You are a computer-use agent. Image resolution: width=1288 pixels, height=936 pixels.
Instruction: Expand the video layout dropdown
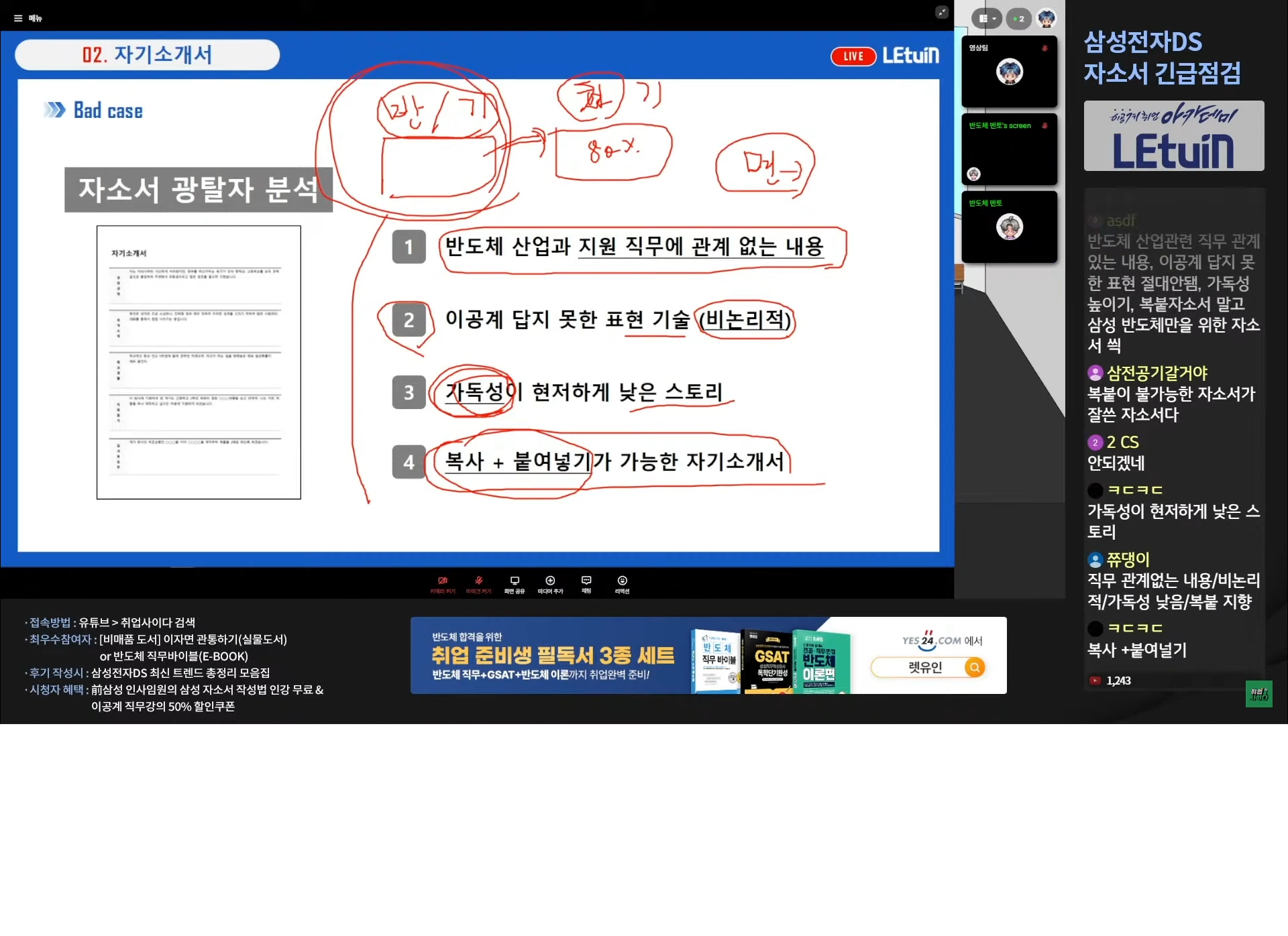987,19
